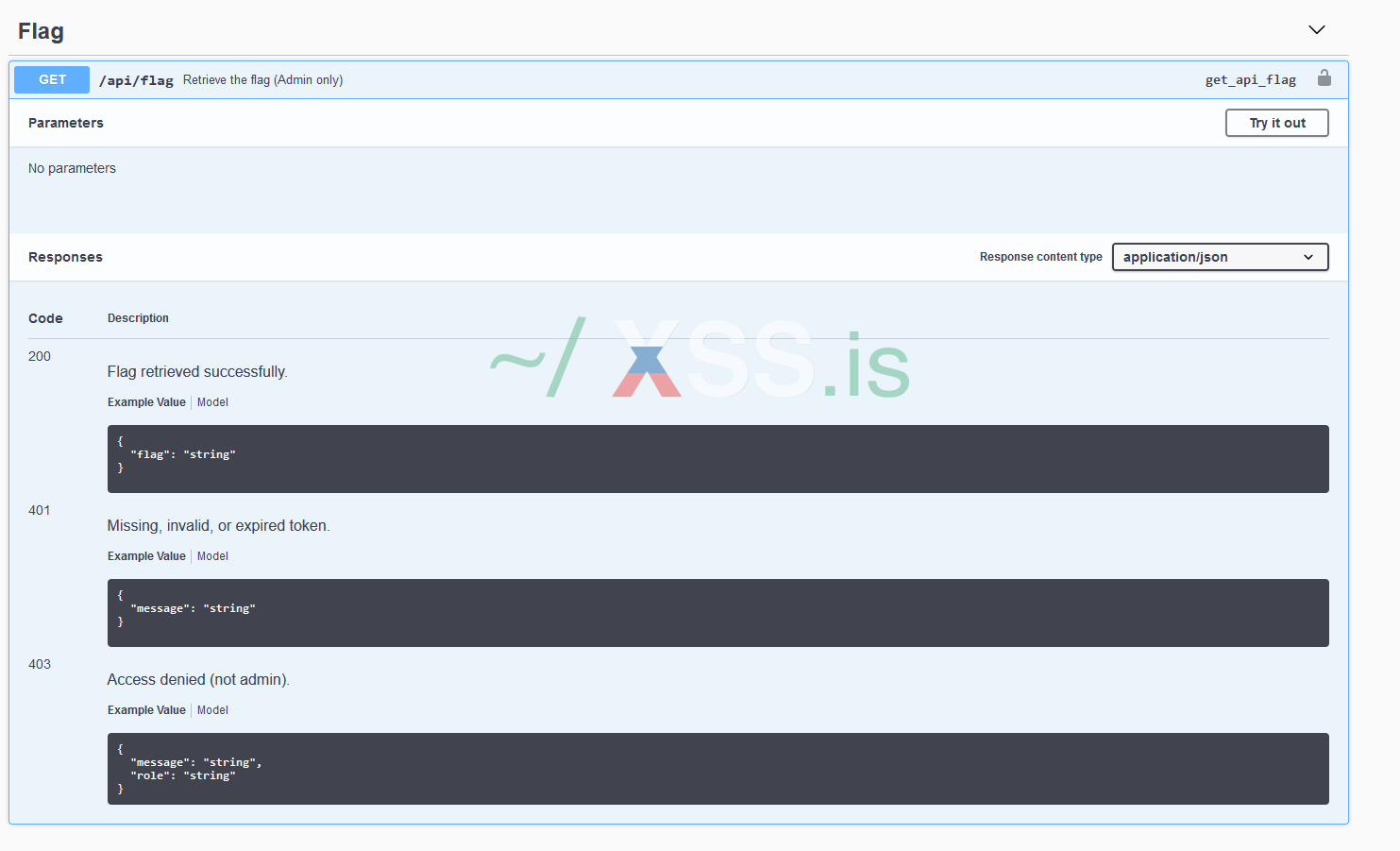1400x851 pixels.
Task: Click 'Access denied (not admin).' description
Action: [198, 680]
